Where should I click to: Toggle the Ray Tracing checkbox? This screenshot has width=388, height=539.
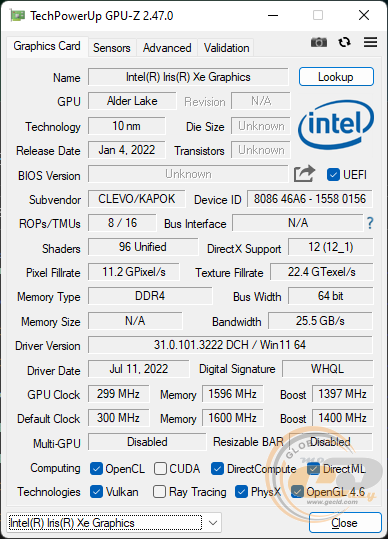(159, 492)
